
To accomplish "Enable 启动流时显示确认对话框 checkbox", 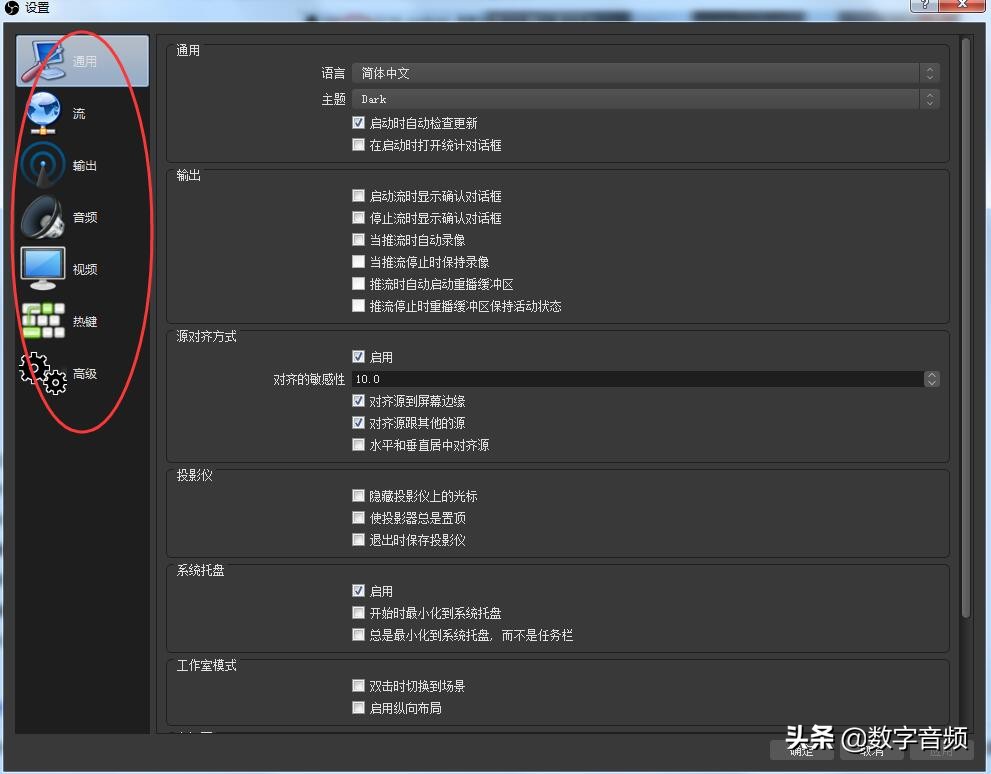I will tap(358, 196).
